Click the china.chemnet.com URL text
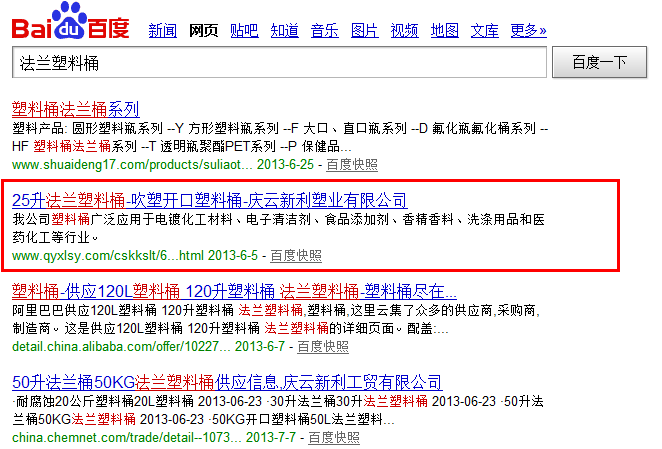The width and height of the screenshot is (662, 449). (x=127, y=438)
